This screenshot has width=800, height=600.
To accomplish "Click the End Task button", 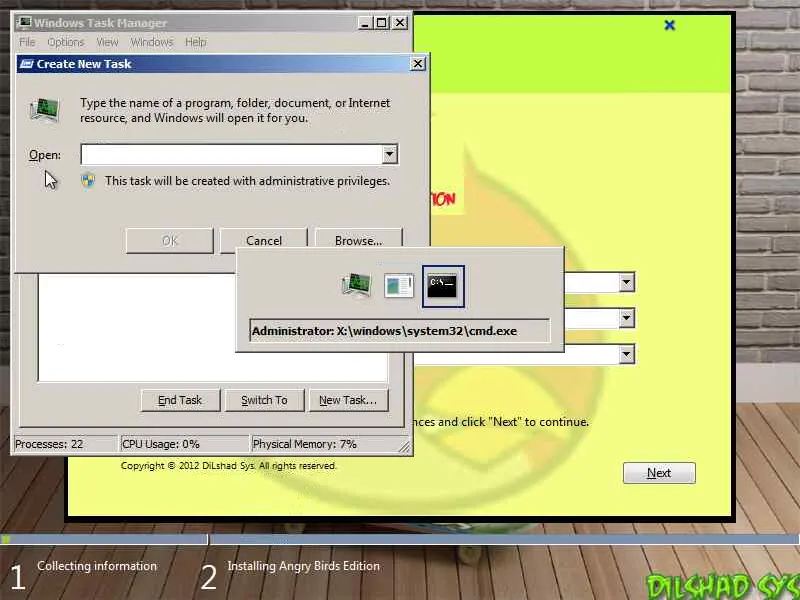I will pyautogui.click(x=180, y=400).
